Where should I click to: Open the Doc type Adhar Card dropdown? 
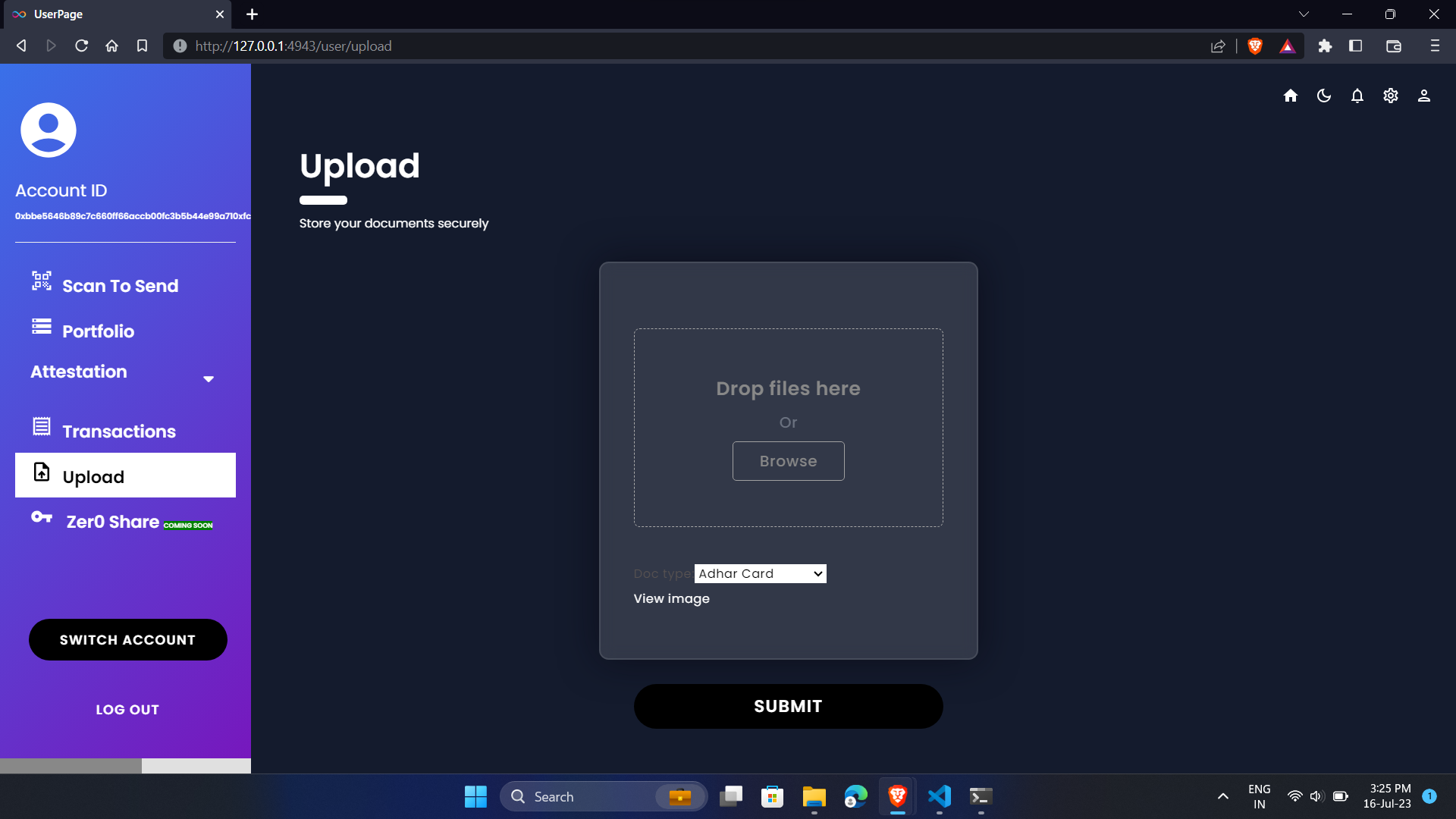click(760, 573)
